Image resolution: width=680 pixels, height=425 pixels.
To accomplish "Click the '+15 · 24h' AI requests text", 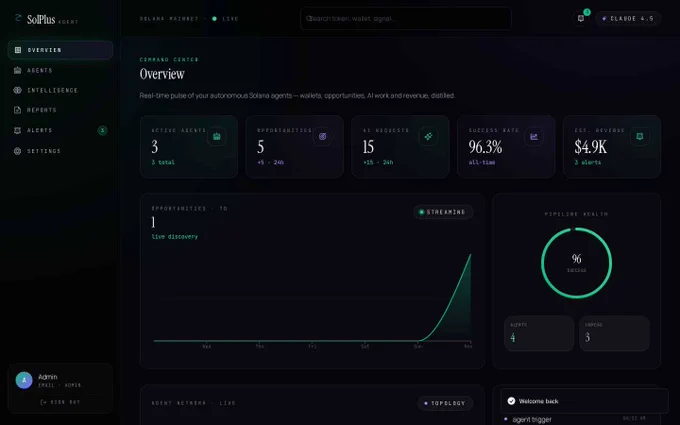I will click(378, 162).
